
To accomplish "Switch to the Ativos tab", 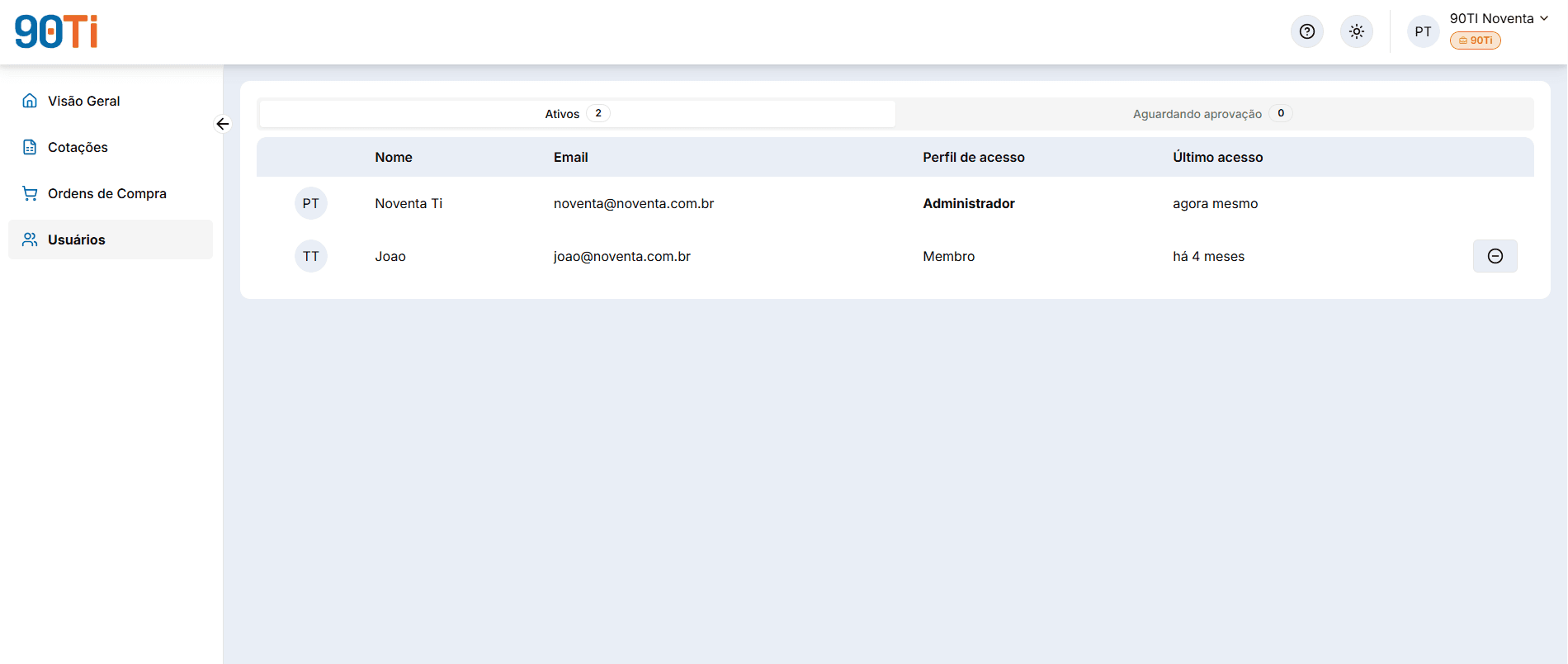I will 578,114.
